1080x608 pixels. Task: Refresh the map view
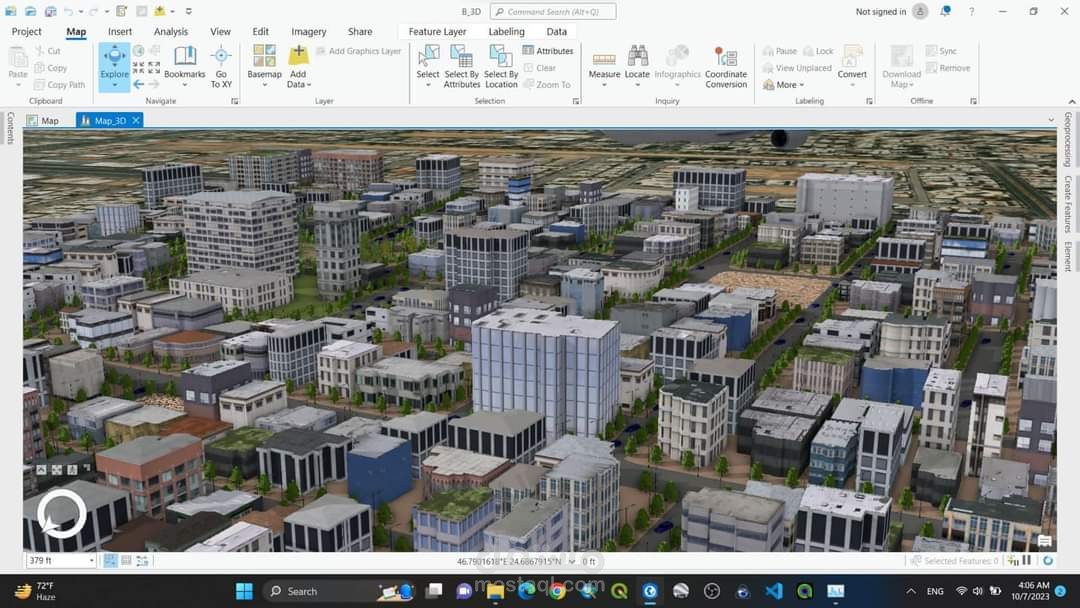(1048, 560)
